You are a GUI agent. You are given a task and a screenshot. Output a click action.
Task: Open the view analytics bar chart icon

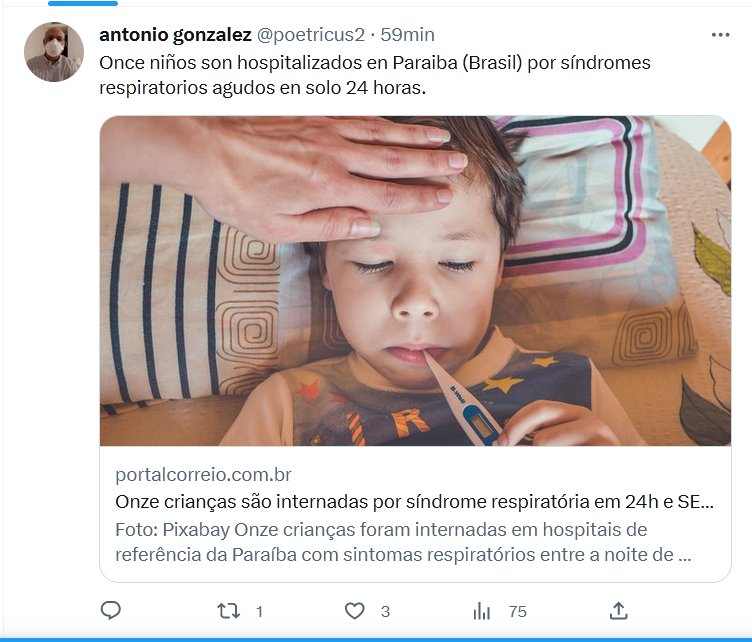(482, 611)
